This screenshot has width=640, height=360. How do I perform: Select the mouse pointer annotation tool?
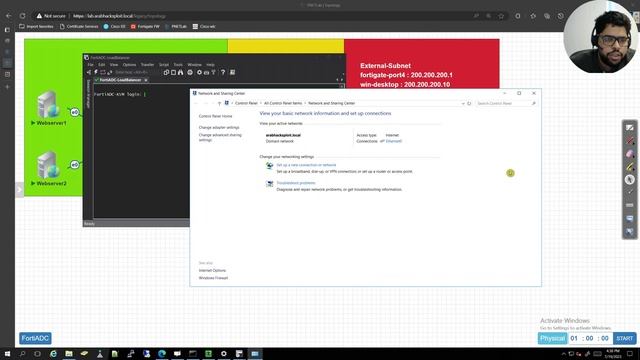tap(630, 180)
